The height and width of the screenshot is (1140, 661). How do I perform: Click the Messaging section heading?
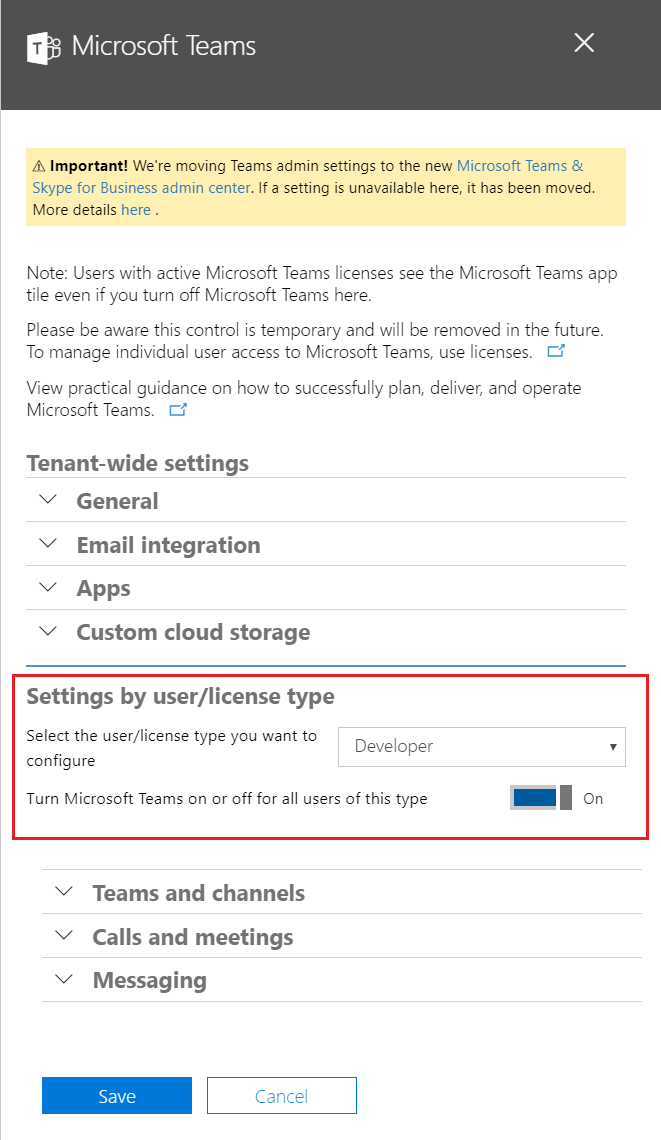149,981
